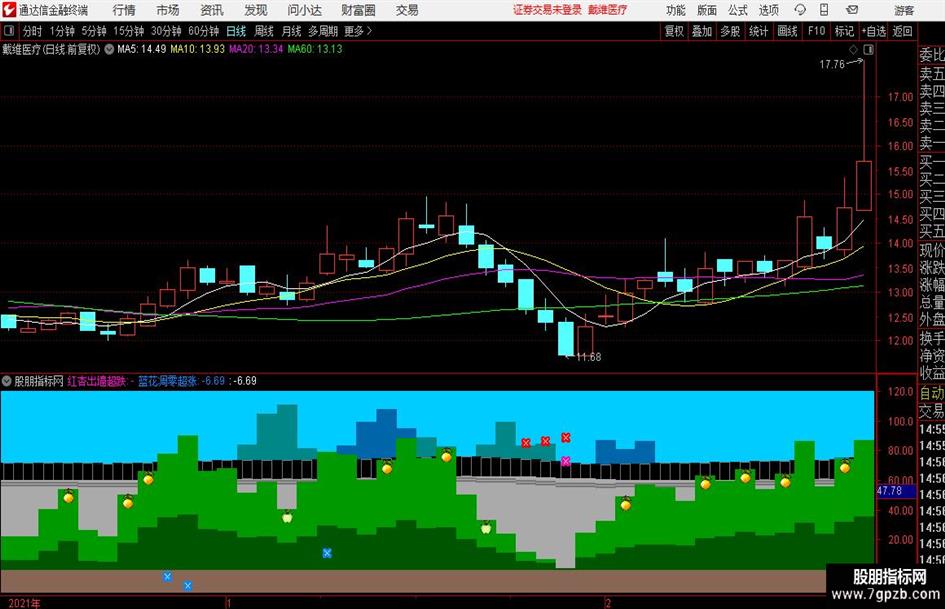Click the 标记 mark button
Image resolution: width=945 pixels, height=609 pixels.
pos(844,31)
